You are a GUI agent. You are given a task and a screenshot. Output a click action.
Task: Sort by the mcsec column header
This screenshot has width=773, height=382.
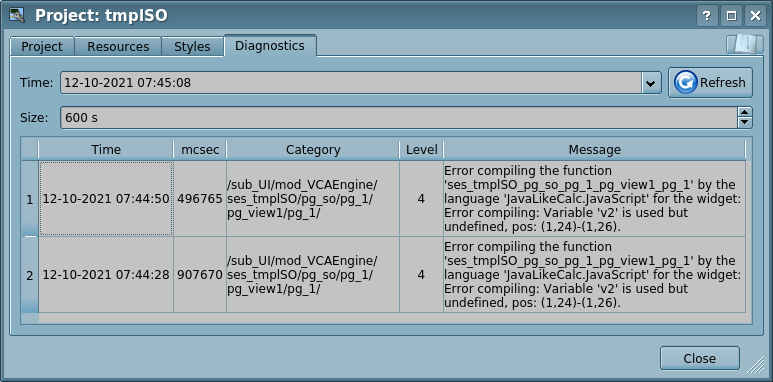pyautogui.click(x=200, y=150)
